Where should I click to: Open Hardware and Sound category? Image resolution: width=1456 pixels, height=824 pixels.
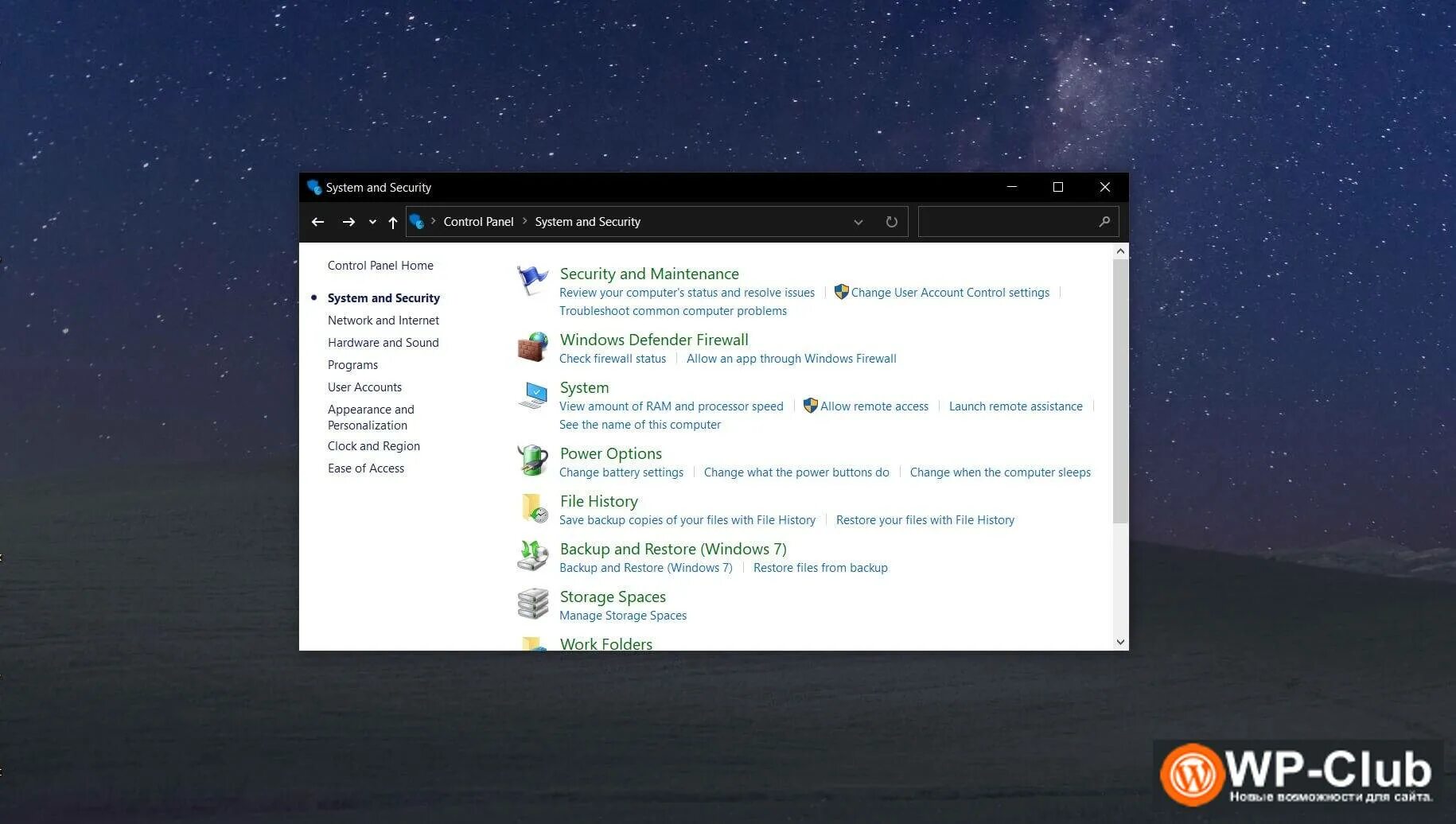tap(383, 343)
